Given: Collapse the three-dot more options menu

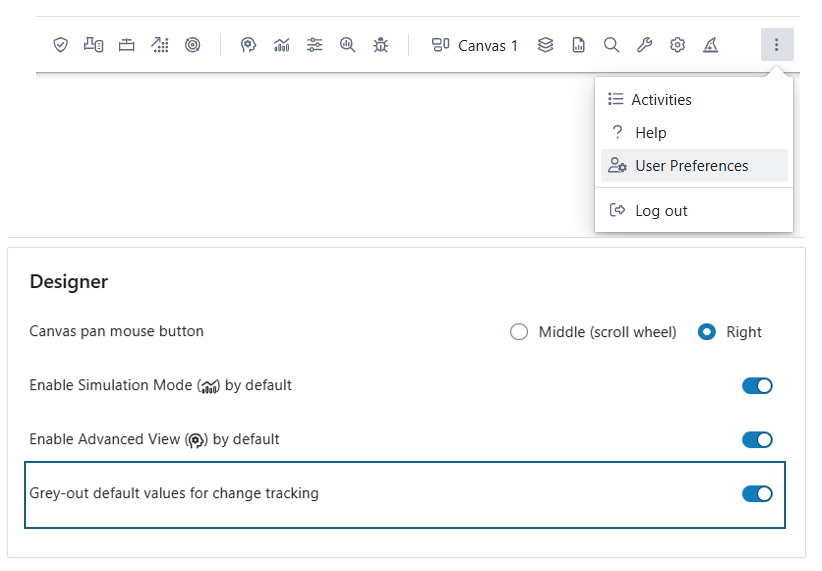Looking at the screenshot, I should pyautogui.click(x=777, y=45).
